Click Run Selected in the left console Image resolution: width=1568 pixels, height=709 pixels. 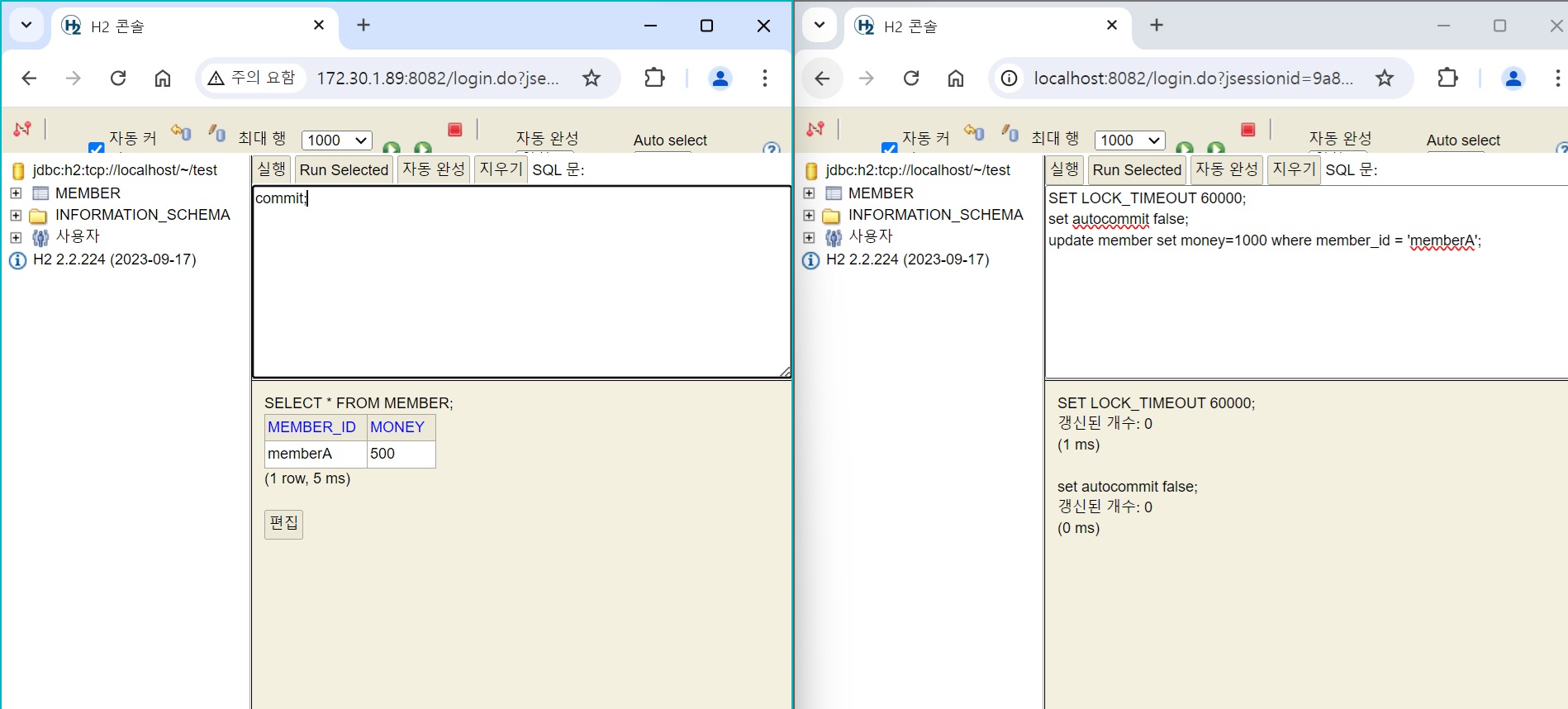click(344, 169)
